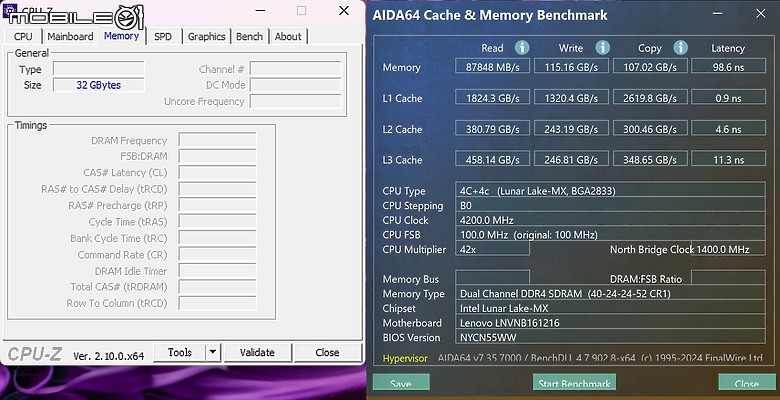Click the North Bridge Clock value 1400.0 MHz

(x=728, y=249)
